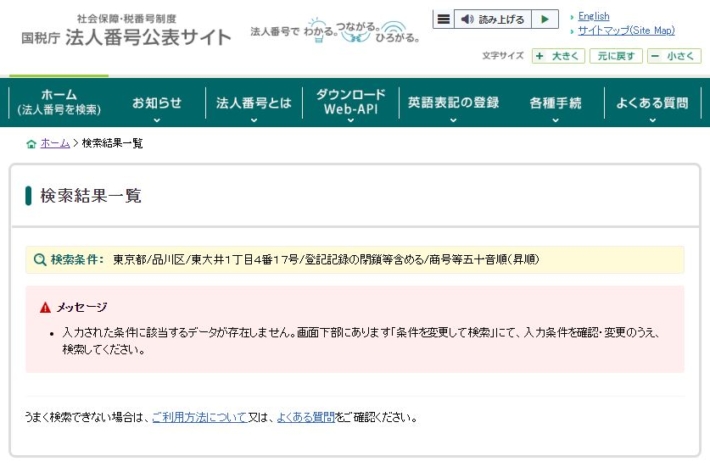Image resolution: width=710 pixels, height=467 pixels.
Task: Expand the chevron under ダウンロード Web-API
Action: (x=351, y=120)
